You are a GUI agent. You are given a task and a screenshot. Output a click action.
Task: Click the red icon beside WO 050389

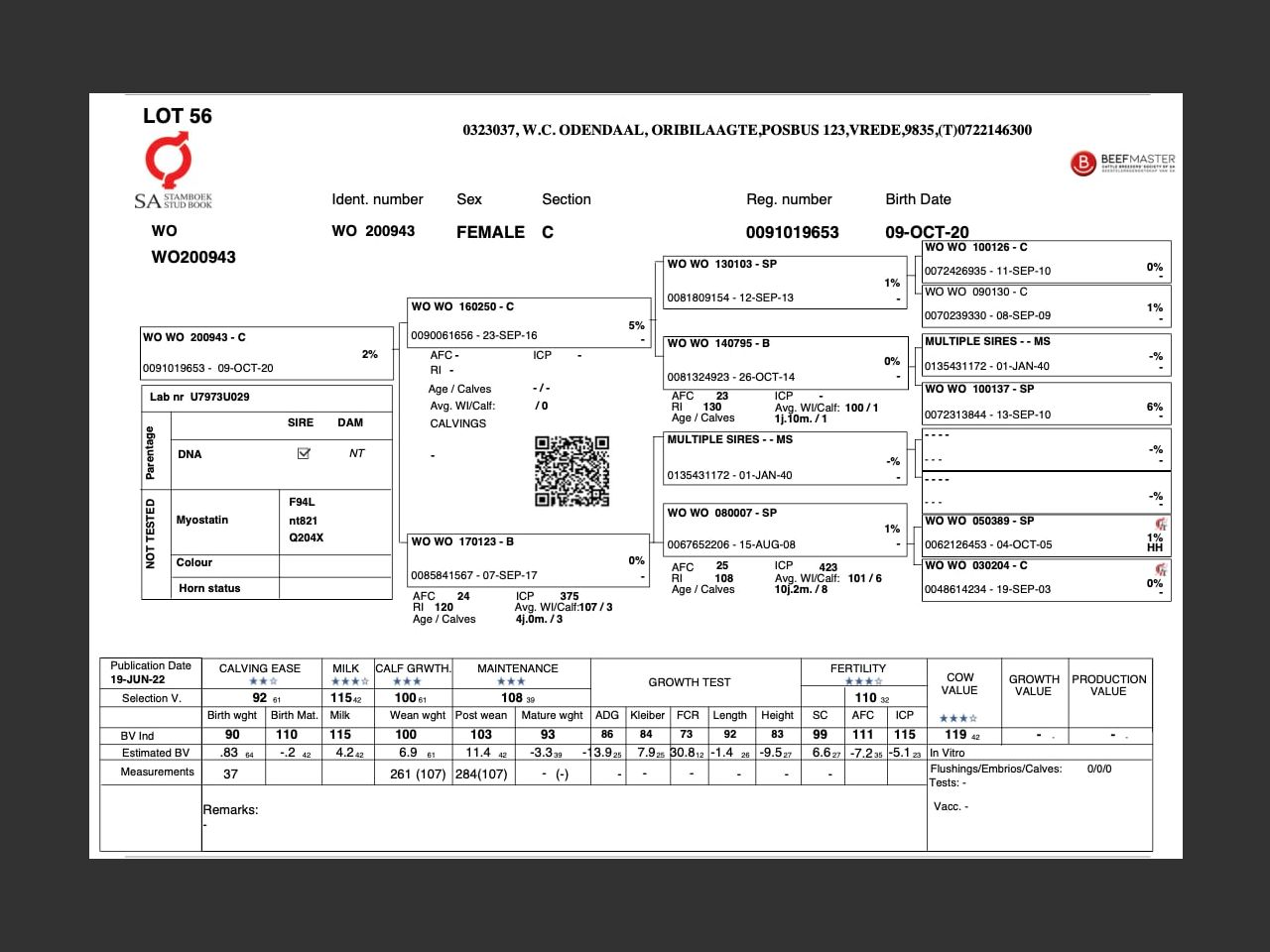pyautogui.click(x=1160, y=524)
